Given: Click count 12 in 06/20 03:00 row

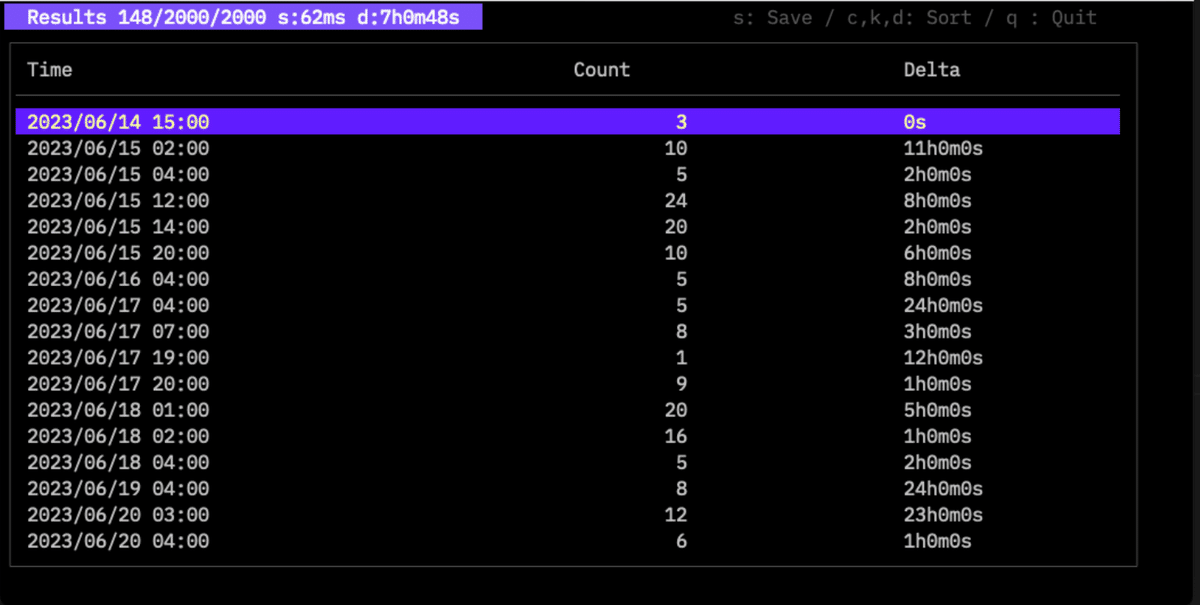Looking at the screenshot, I should 676,515.
